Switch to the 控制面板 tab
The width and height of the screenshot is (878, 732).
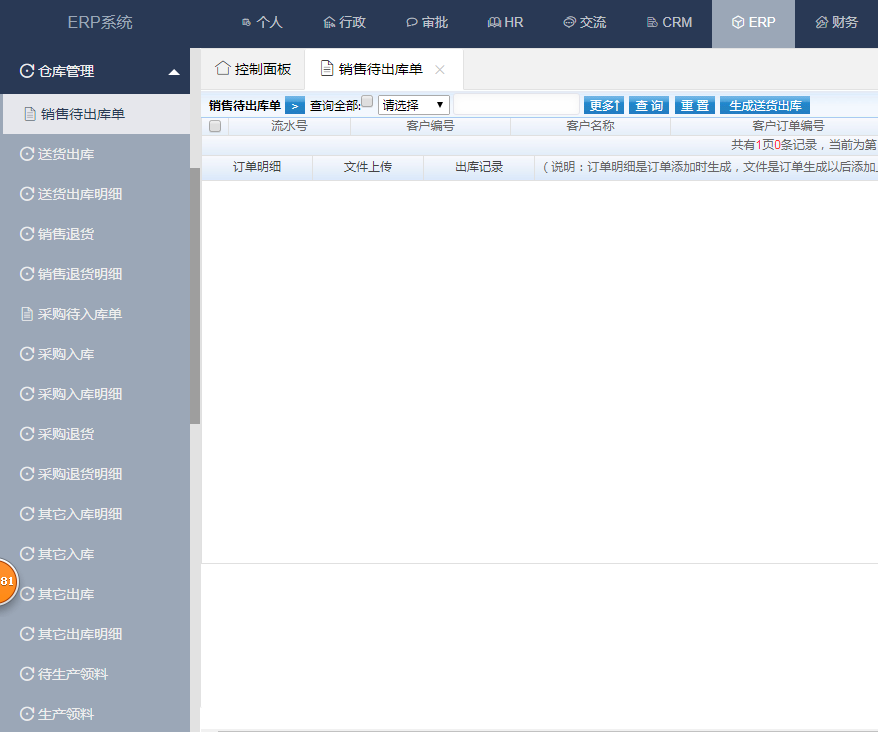click(253, 69)
